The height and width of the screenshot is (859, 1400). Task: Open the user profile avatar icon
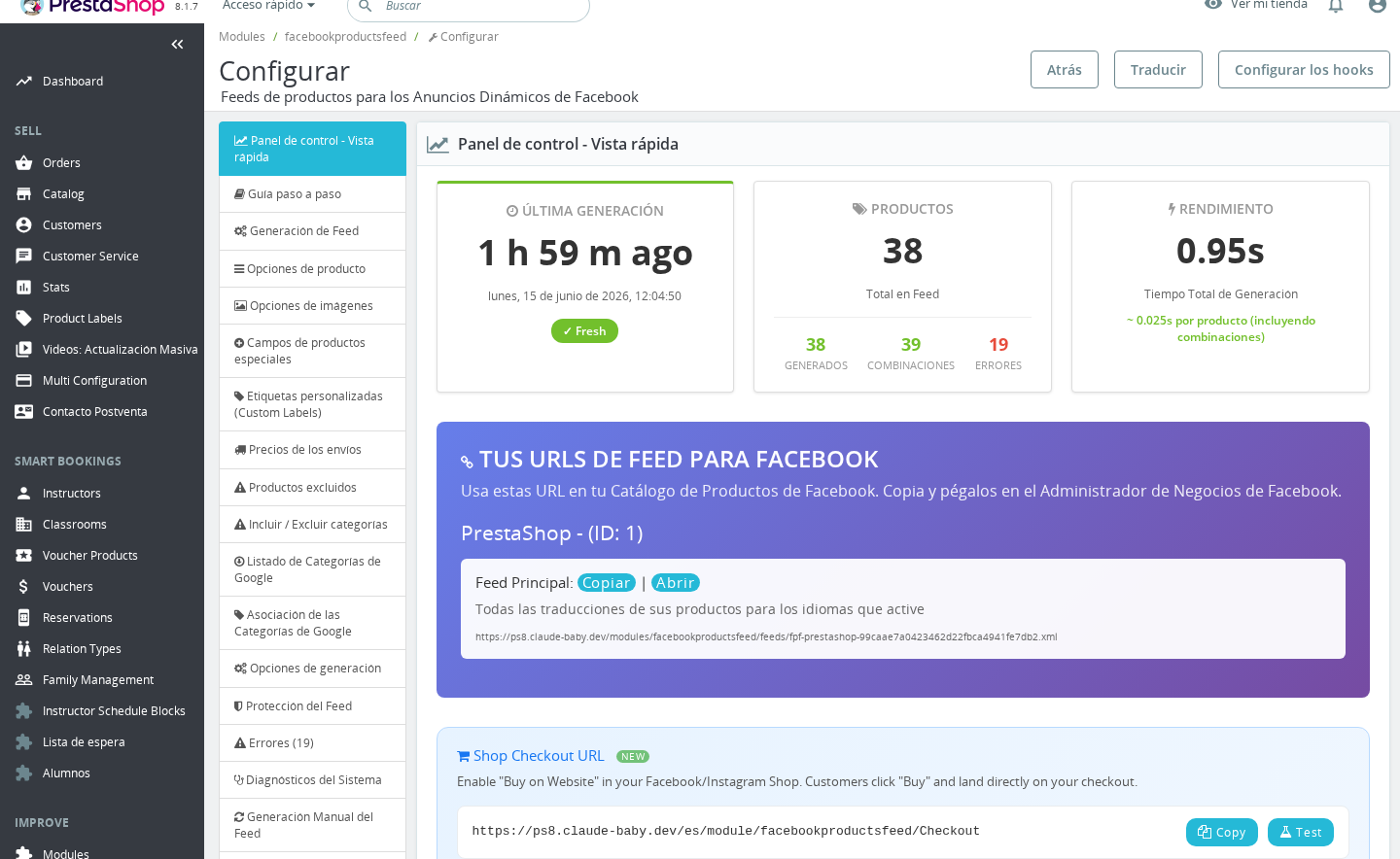(x=1377, y=6)
